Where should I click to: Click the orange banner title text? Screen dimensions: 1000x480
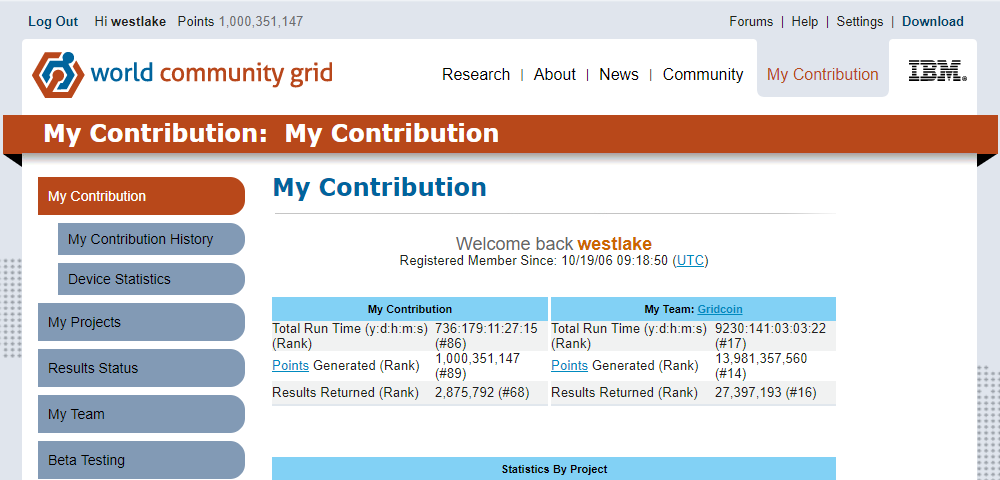271,133
